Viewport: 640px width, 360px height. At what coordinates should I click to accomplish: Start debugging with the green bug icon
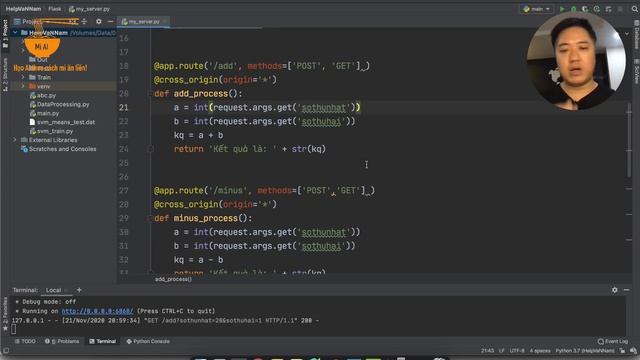click(573, 9)
